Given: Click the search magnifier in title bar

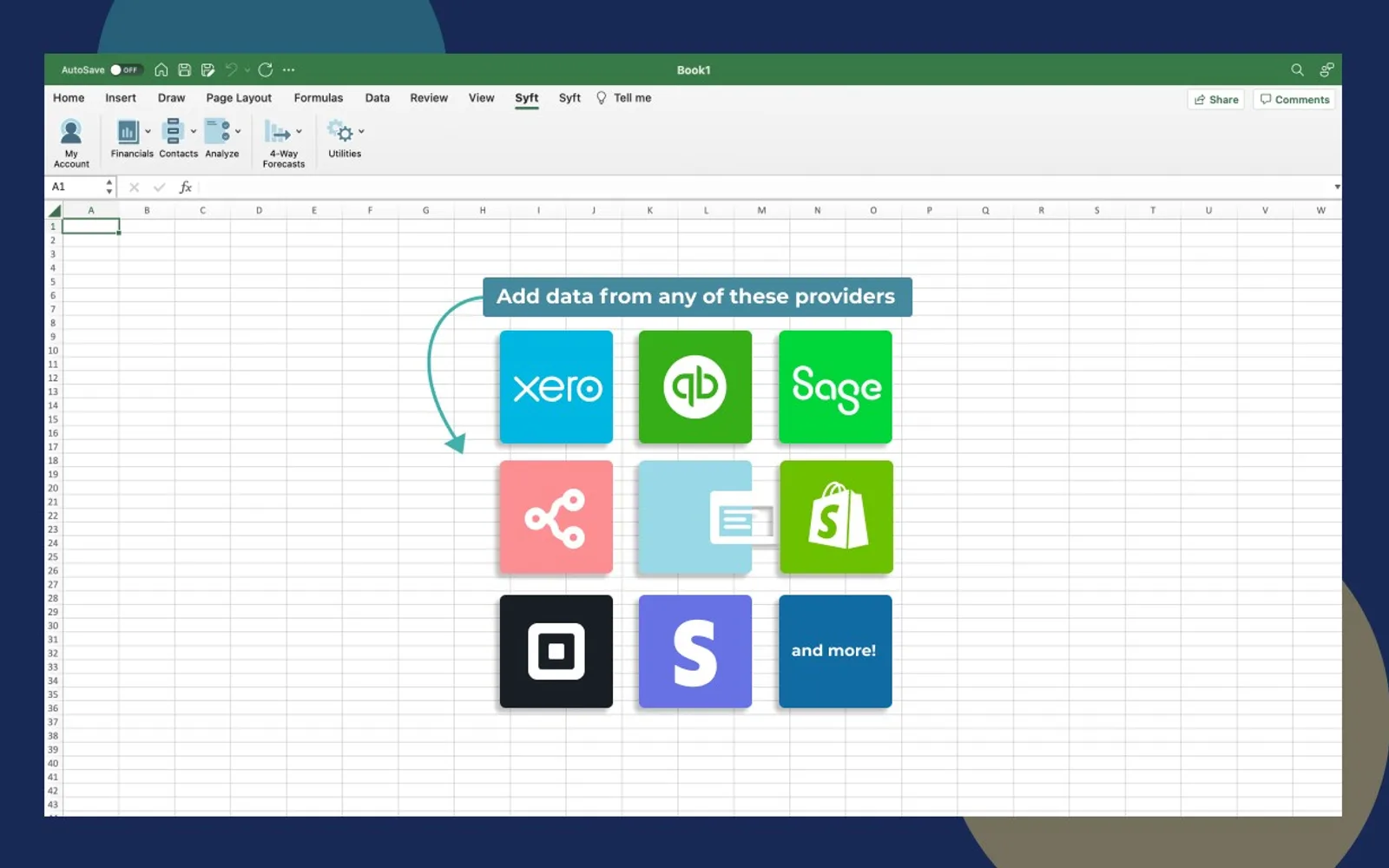Looking at the screenshot, I should click(1297, 69).
